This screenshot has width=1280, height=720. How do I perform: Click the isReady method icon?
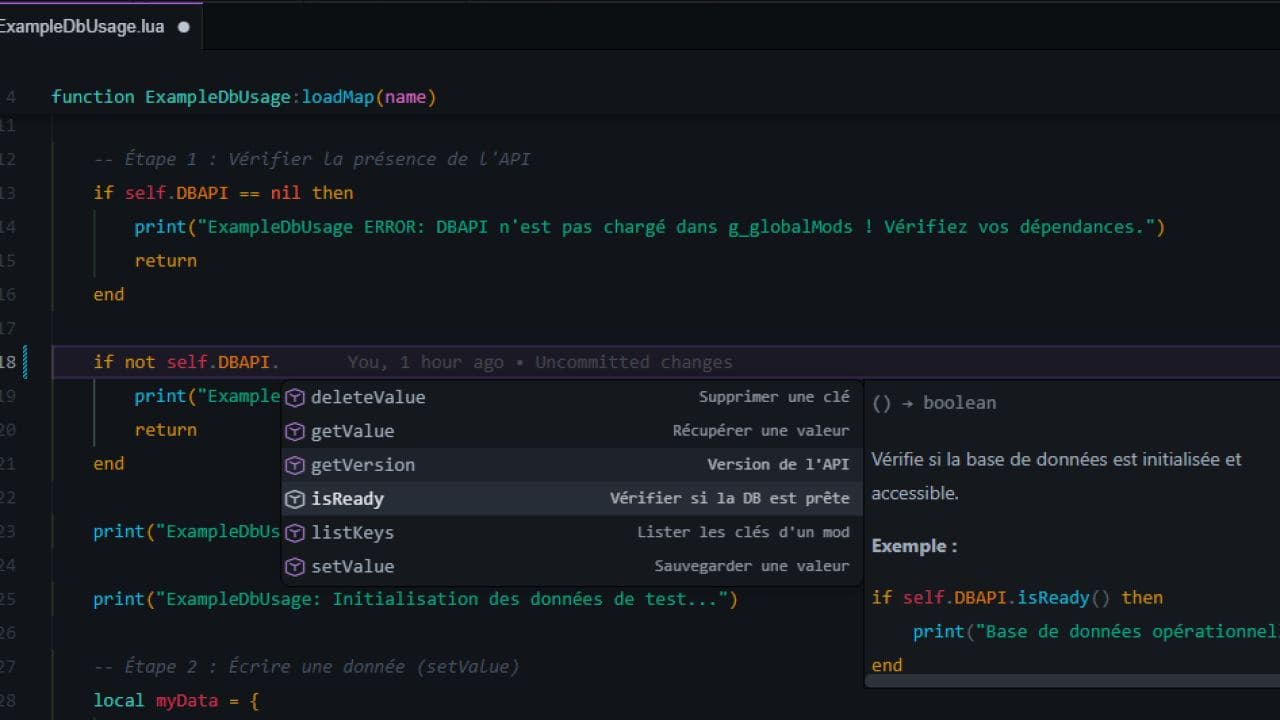[295, 498]
